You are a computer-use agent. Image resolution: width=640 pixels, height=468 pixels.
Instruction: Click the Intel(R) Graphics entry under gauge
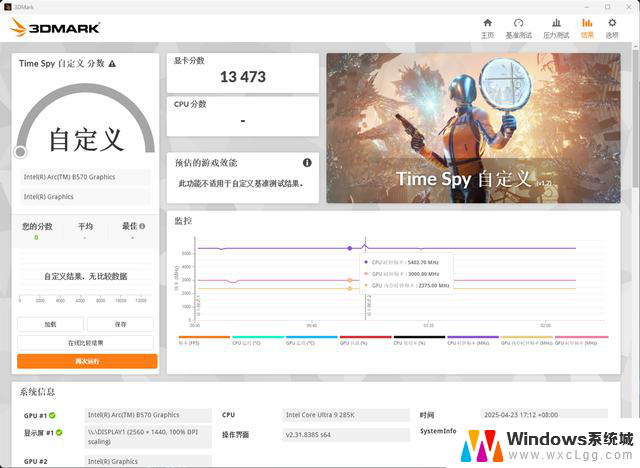(85, 197)
